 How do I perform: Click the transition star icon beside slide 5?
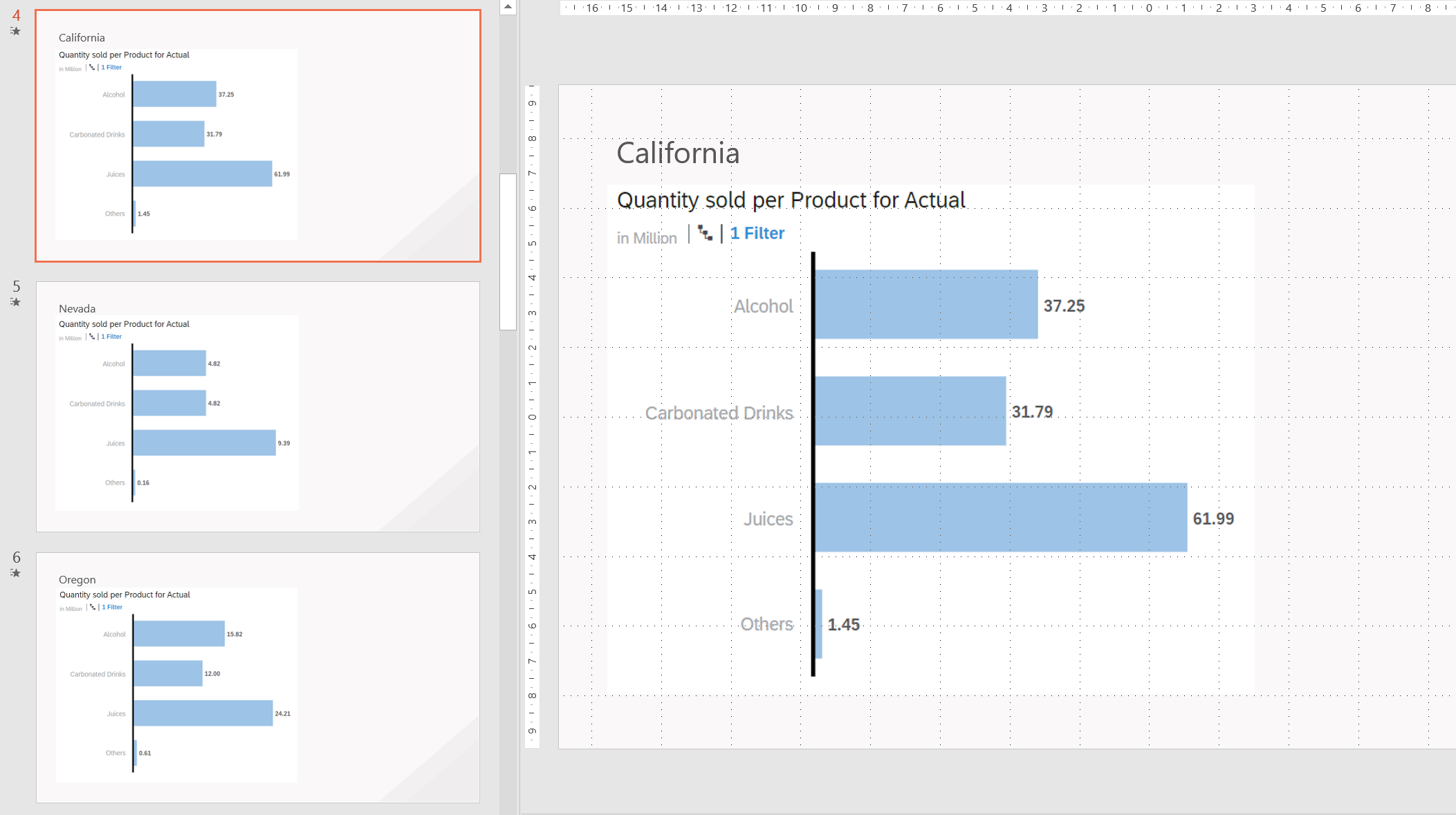coord(15,302)
